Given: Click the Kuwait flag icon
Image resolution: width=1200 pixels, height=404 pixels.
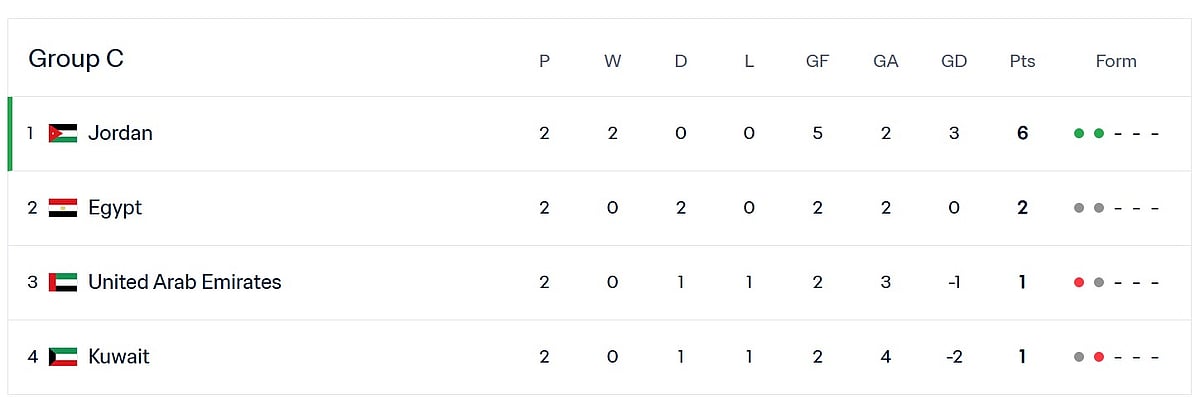Looking at the screenshot, I should click(x=62, y=357).
